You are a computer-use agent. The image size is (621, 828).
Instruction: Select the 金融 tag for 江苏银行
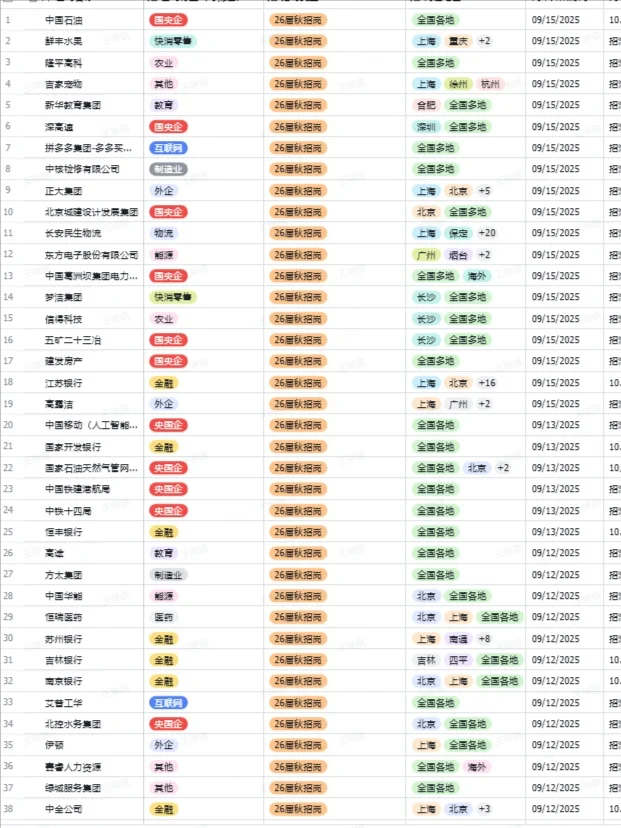(164, 383)
